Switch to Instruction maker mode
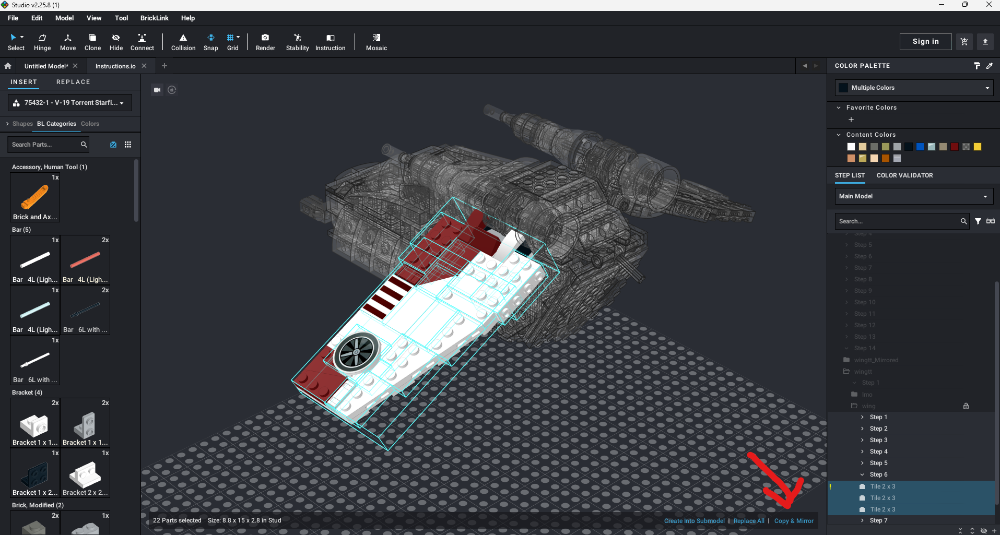Viewport: 1000px width, 535px height. pos(330,41)
